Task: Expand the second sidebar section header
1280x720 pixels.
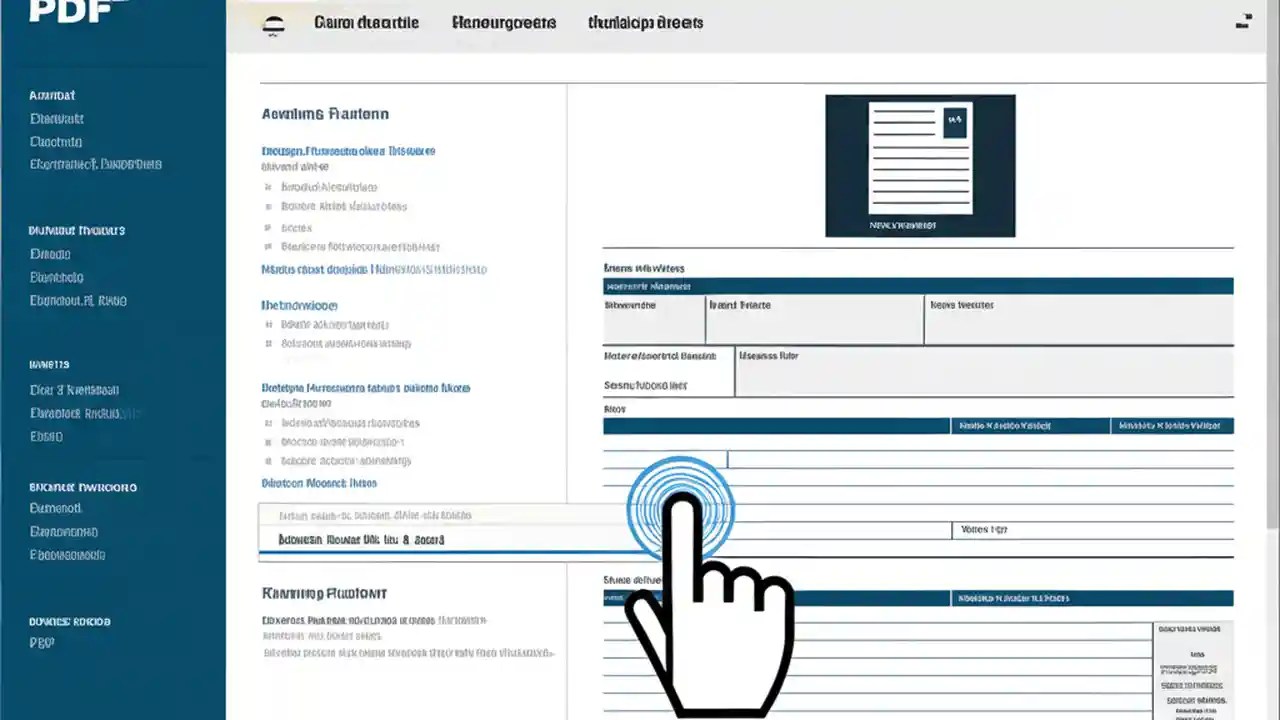Action: (76, 230)
